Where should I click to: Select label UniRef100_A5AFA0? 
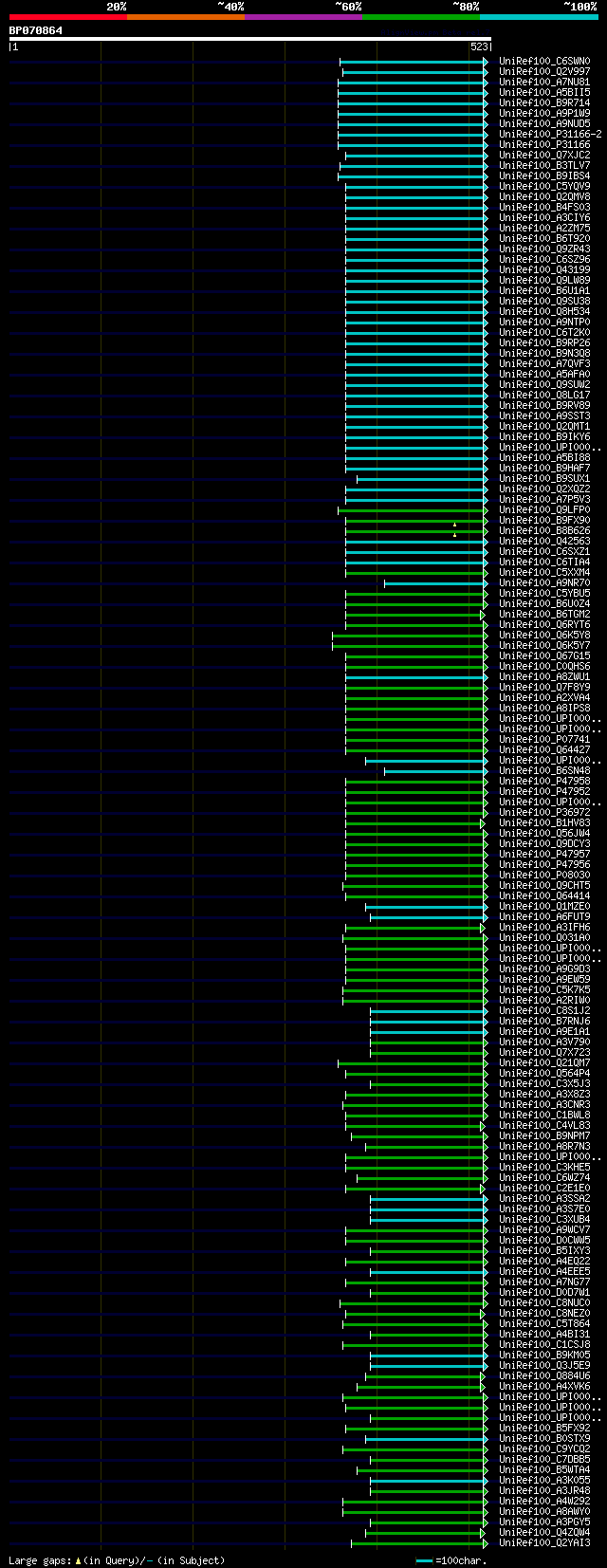tap(544, 375)
